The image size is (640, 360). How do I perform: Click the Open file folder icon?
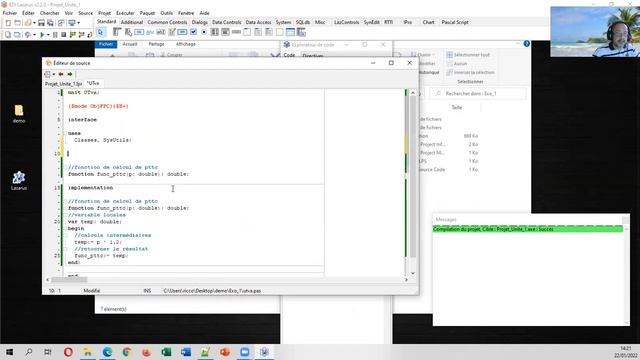28,23
